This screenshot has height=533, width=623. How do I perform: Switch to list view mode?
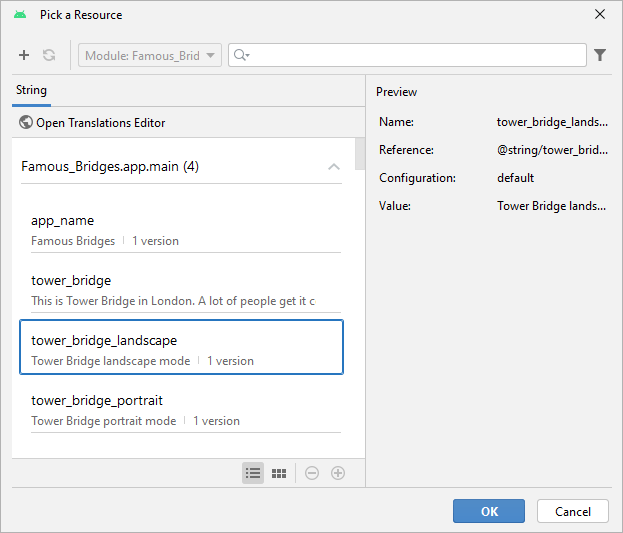coord(253,473)
